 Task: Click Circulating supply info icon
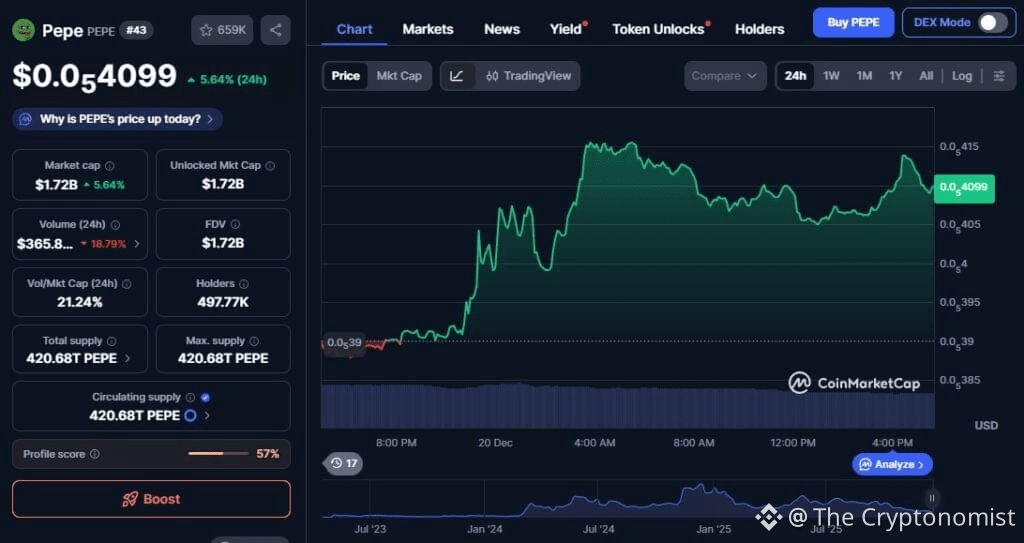[x=190, y=397]
